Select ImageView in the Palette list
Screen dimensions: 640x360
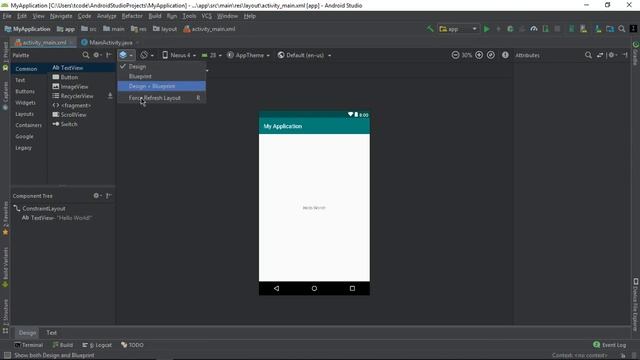(x=70, y=87)
